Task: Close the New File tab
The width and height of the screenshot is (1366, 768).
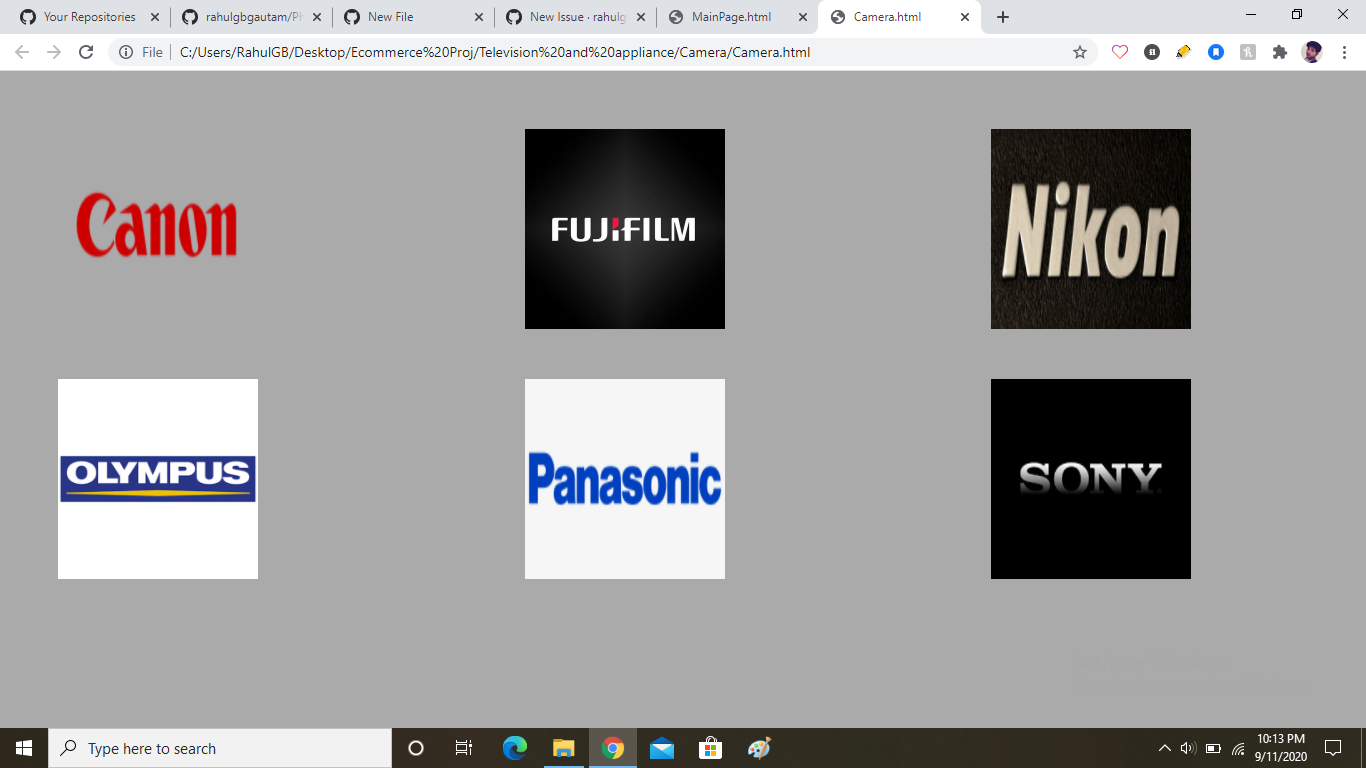Action: tap(479, 17)
